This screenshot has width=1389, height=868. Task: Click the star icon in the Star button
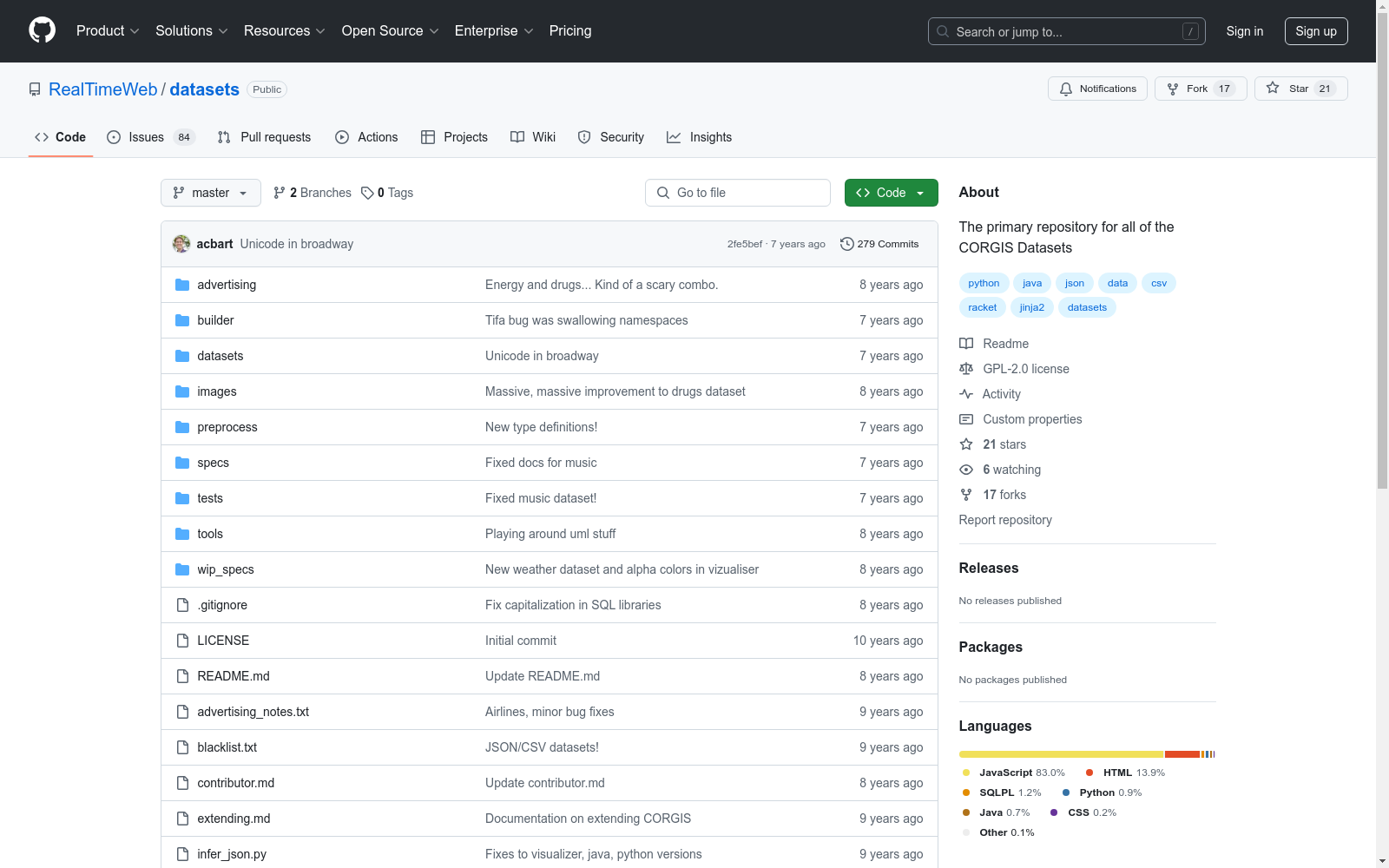(x=1273, y=88)
